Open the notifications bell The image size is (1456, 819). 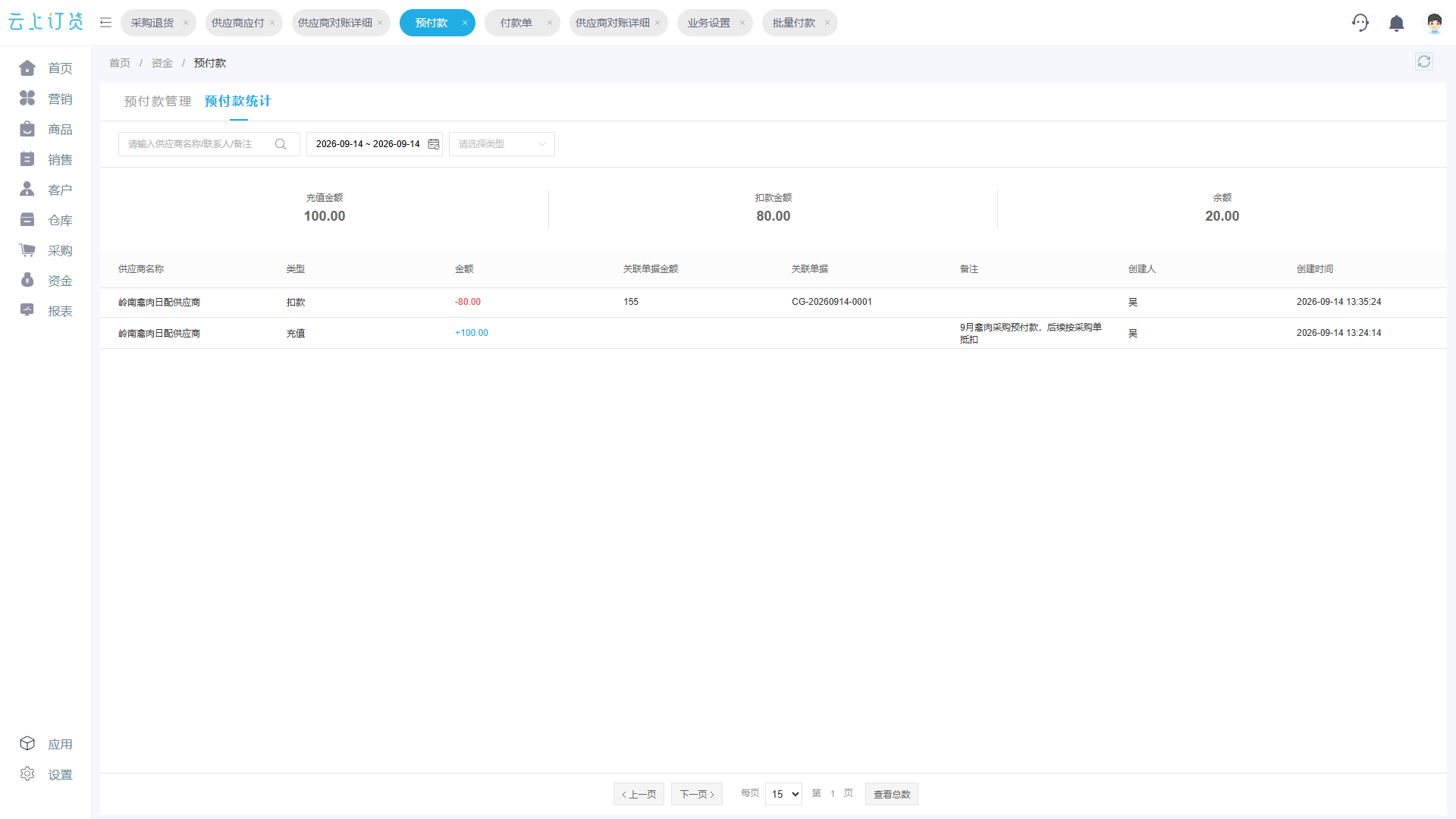(1396, 24)
